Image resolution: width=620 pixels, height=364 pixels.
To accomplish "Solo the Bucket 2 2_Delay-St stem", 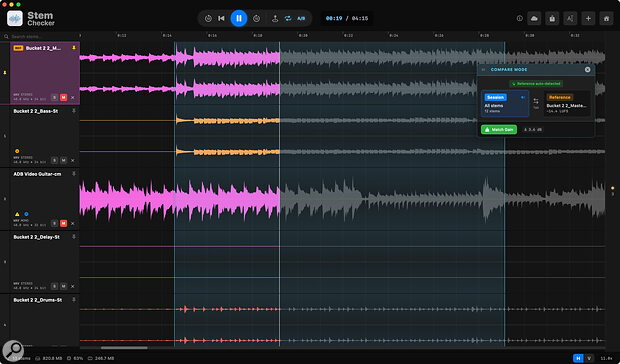I will pos(55,286).
